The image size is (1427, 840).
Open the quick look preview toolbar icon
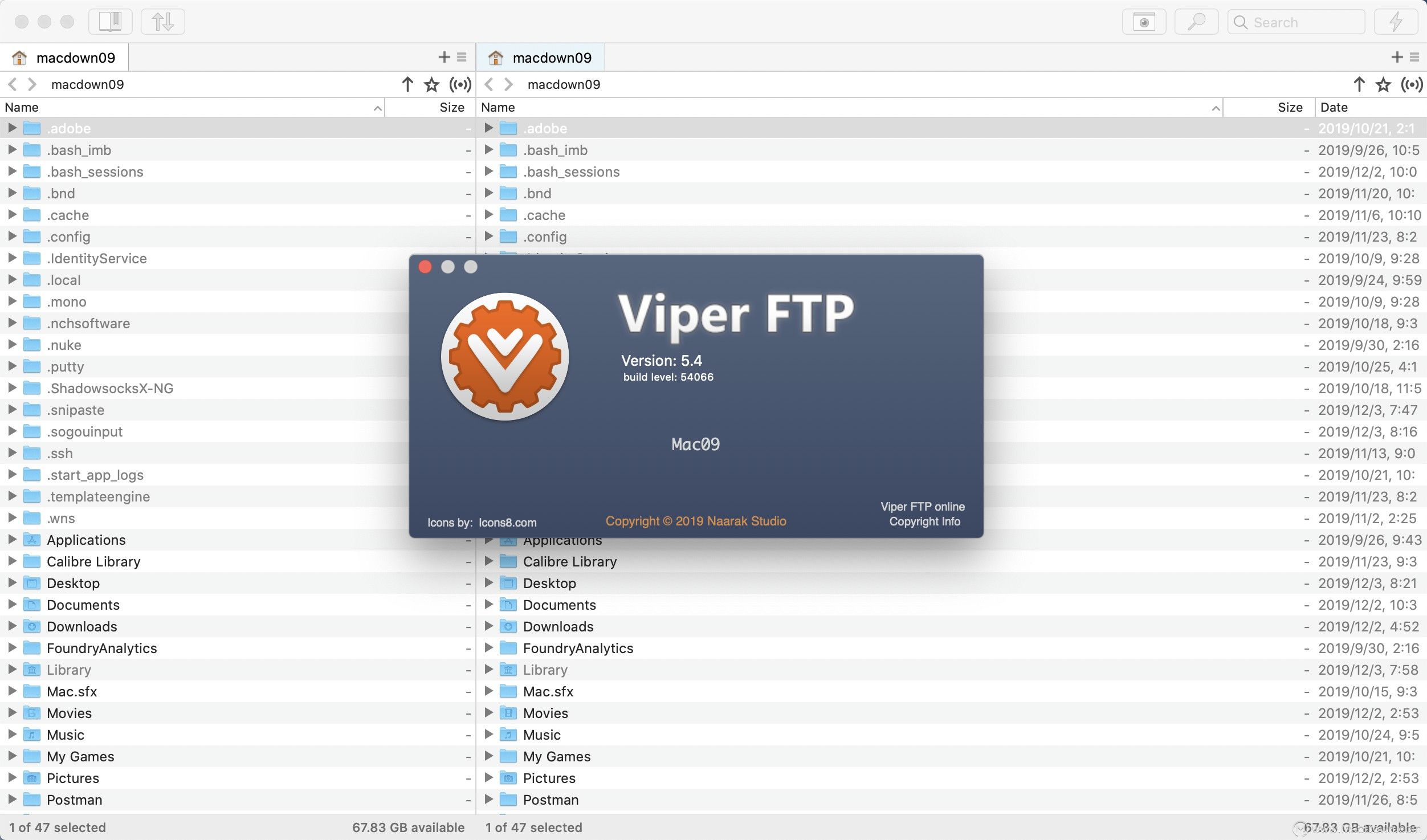coord(1144,22)
